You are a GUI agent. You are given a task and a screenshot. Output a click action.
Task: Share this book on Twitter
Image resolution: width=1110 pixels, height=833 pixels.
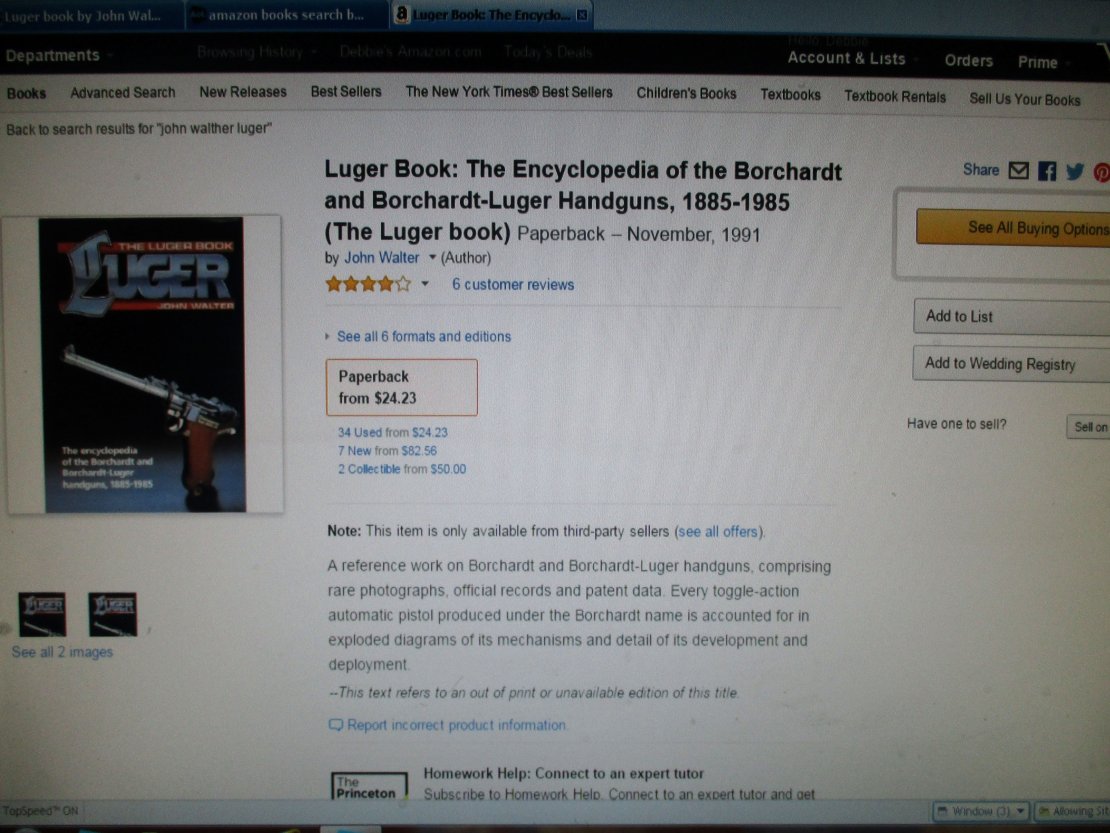click(1075, 172)
